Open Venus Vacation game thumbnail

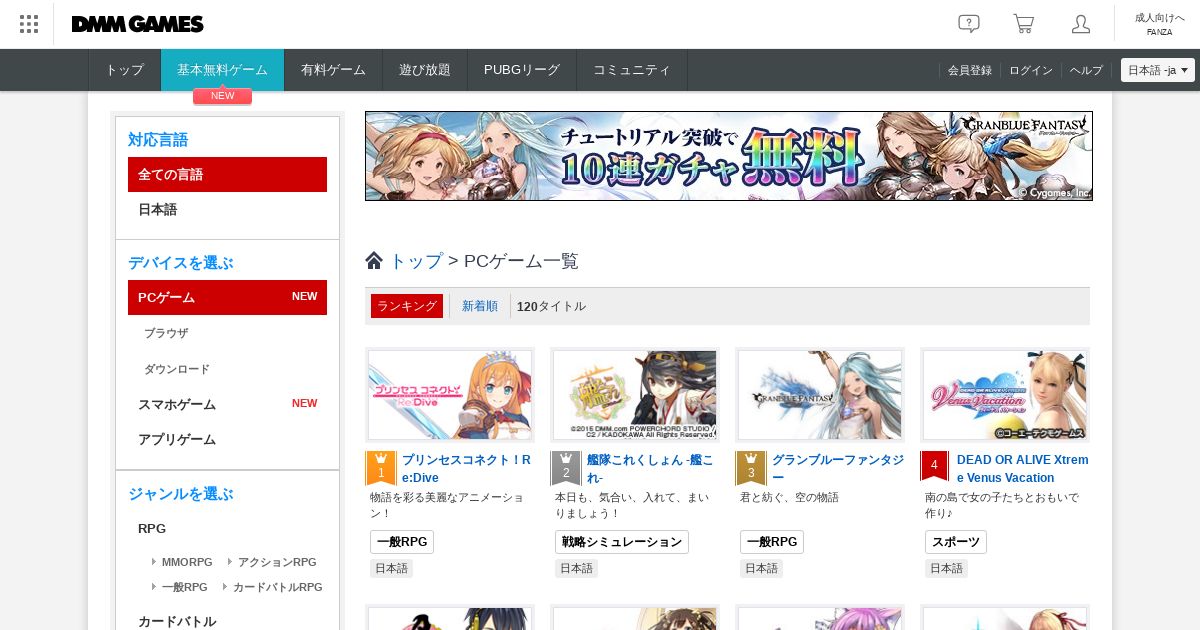(x=1005, y=395)
